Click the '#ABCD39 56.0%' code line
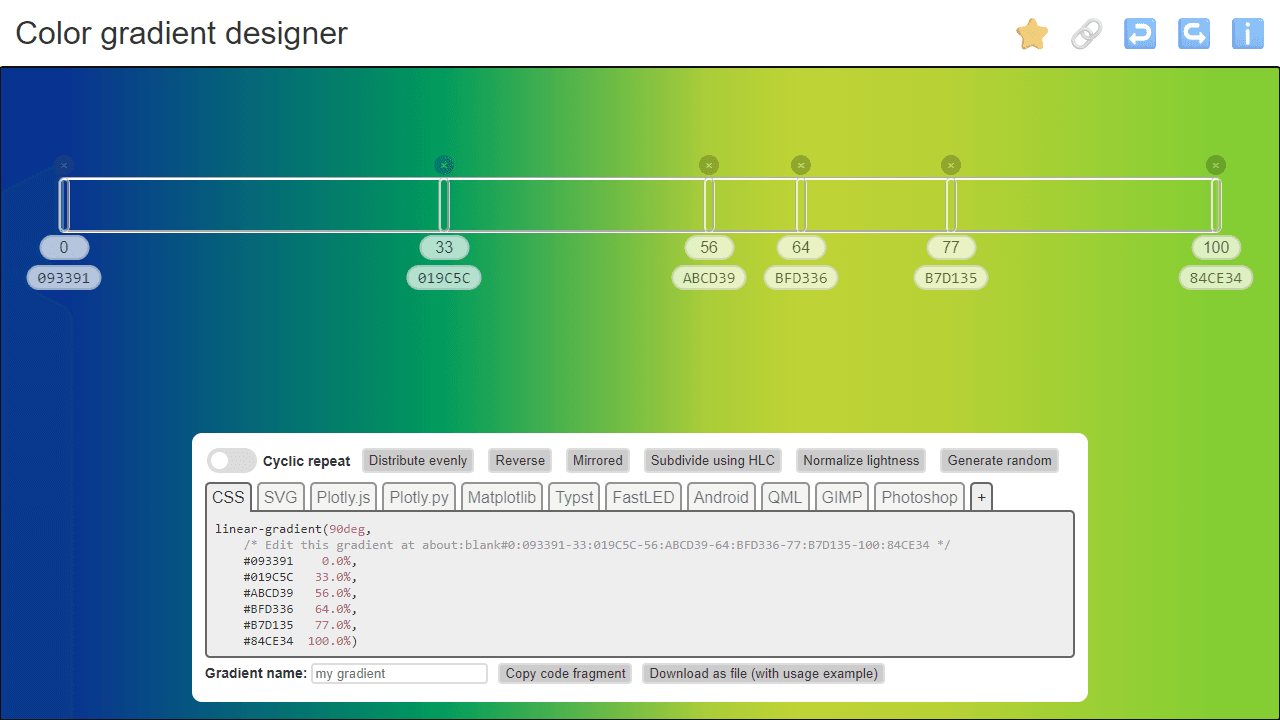This screenshot has height=720, width=1280. point(299,593)
